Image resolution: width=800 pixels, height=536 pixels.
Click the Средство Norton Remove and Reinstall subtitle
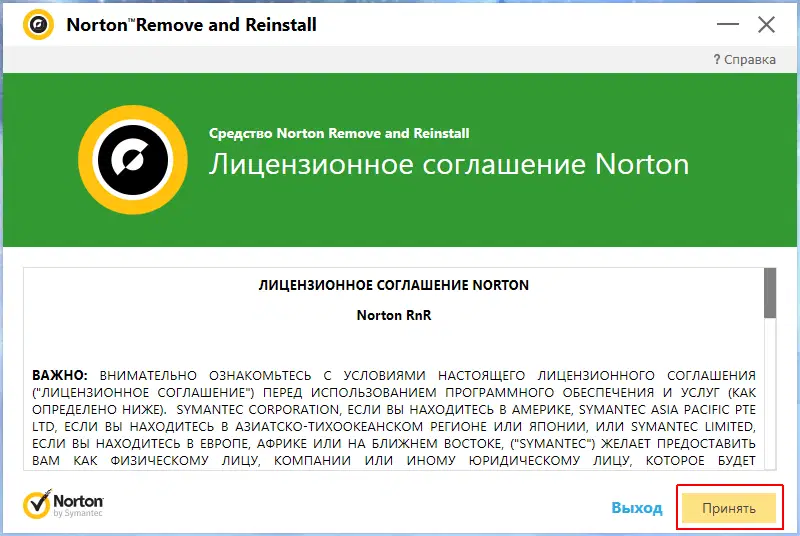tap(339, 134)
